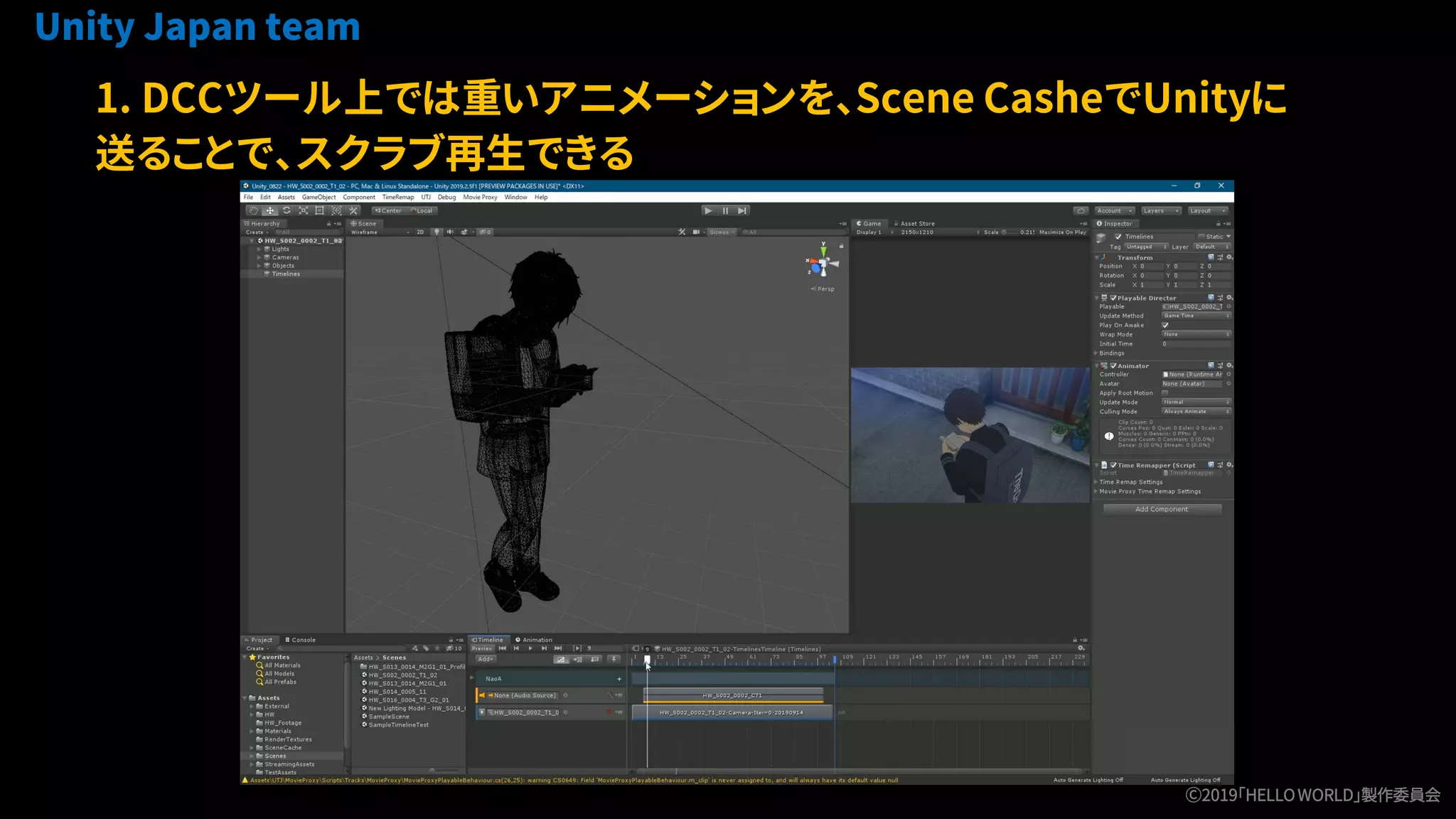Click the Pause button
1456x819 pixels.
point(725,210)
